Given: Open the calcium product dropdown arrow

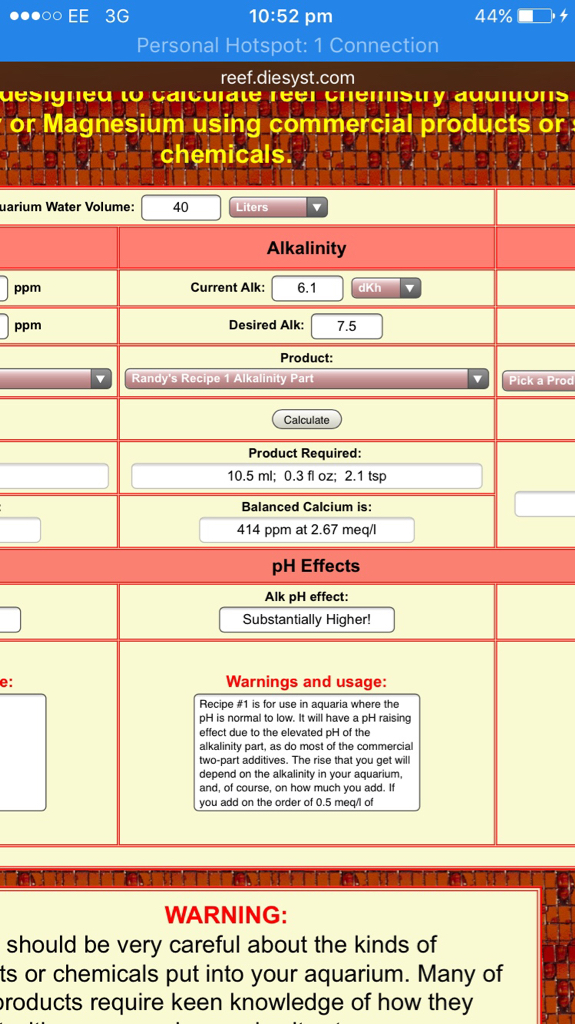Looking at the screenshot, I should click(100, 379).
